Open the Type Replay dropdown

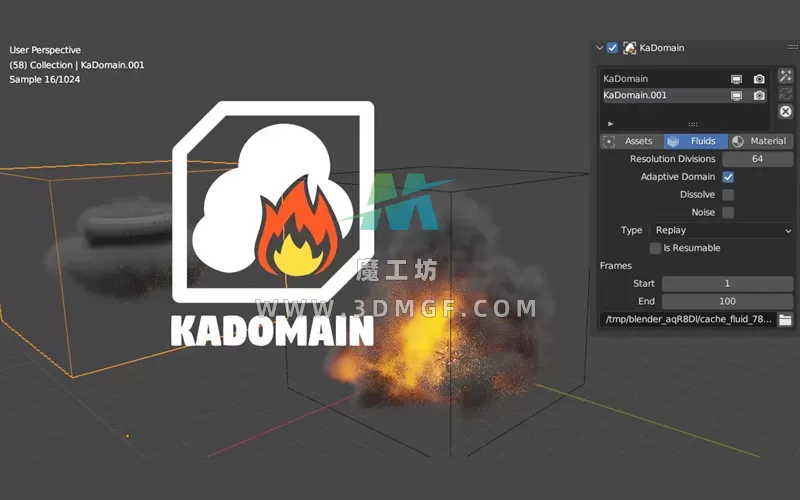pyautogui.click(x=722, y=230)
